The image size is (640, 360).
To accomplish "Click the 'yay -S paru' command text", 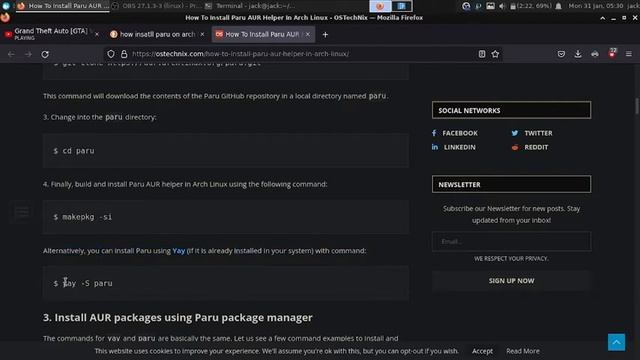I will 87,283.
